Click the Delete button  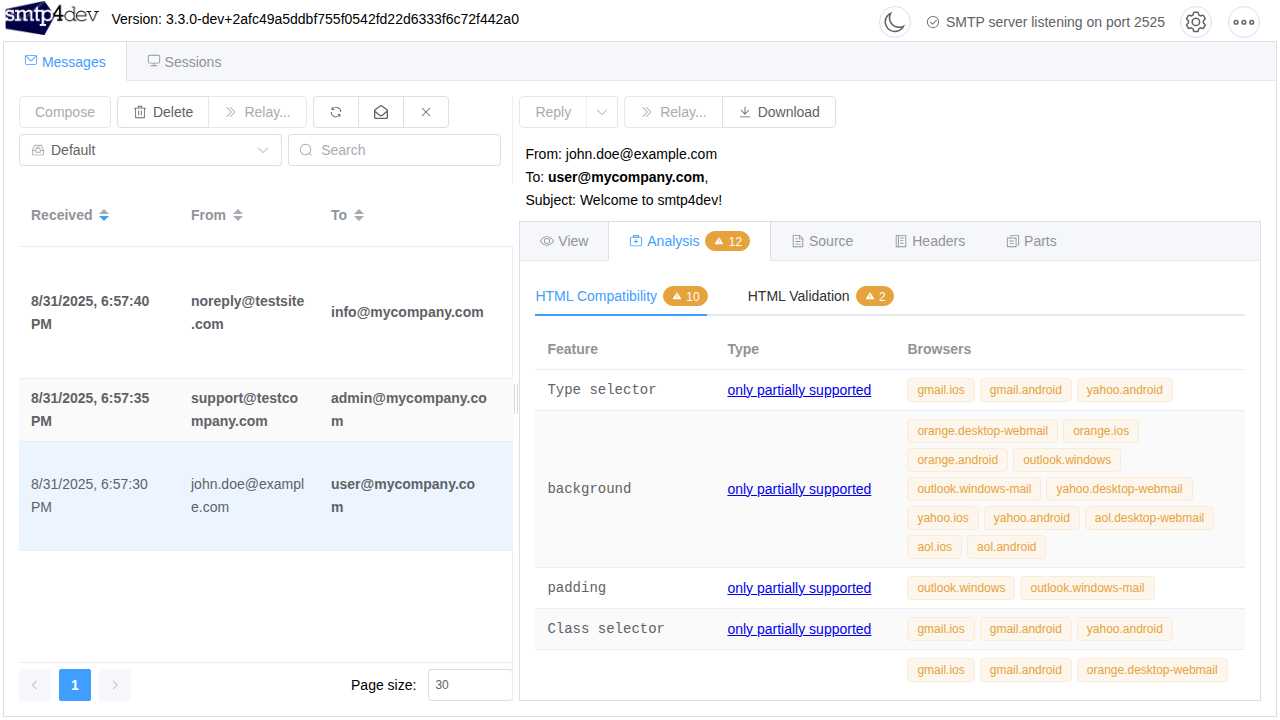click(x=163, y=112)
